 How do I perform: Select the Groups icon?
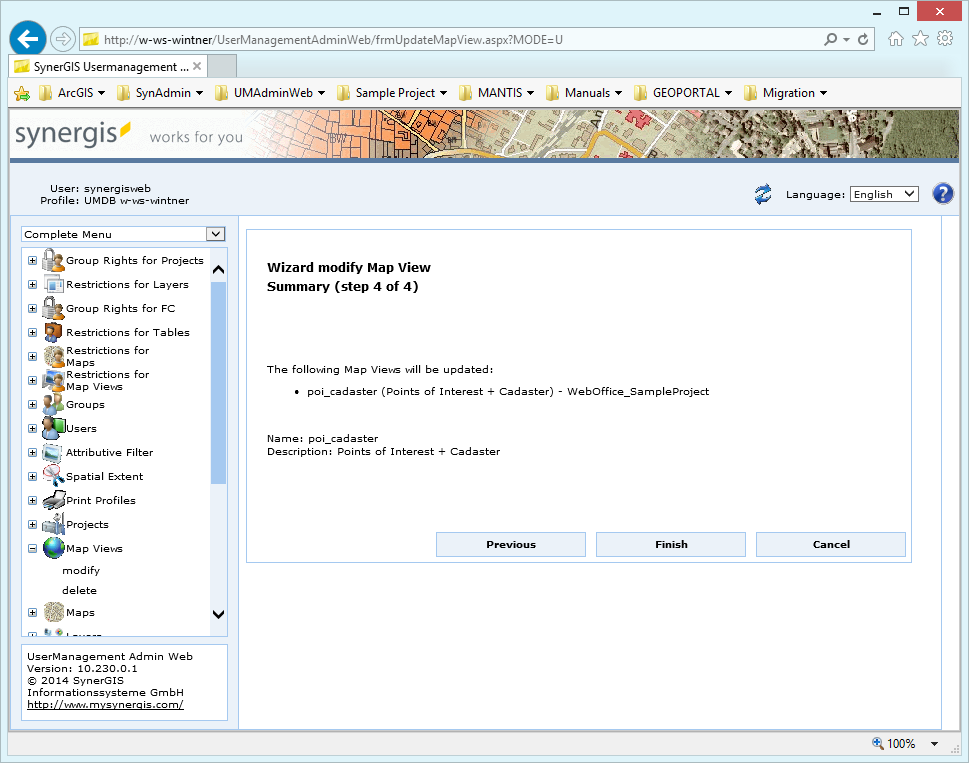tap(53, 403)
